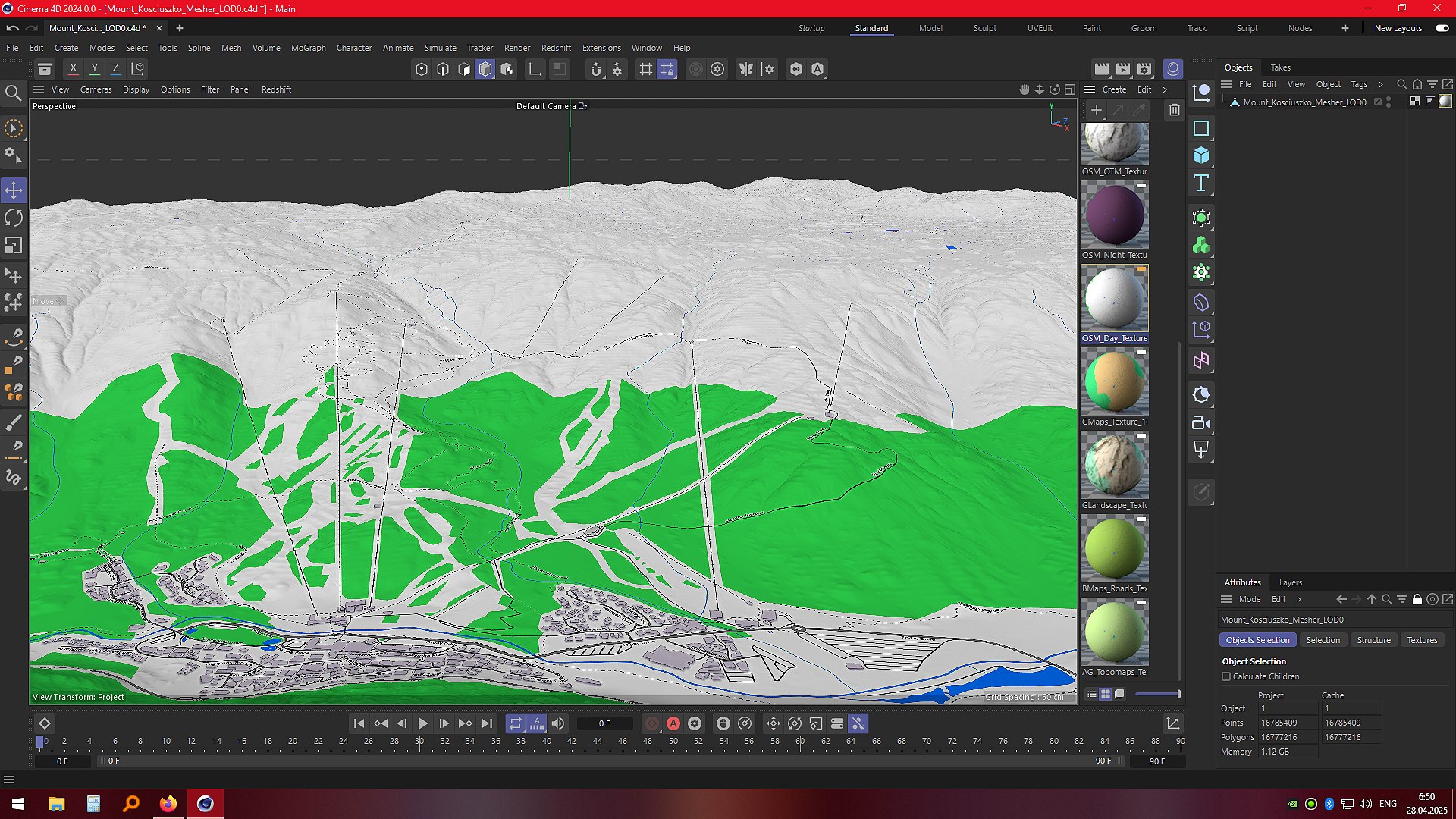
Task: Click the keyframe diamond icon
Action: pos(45,723)
